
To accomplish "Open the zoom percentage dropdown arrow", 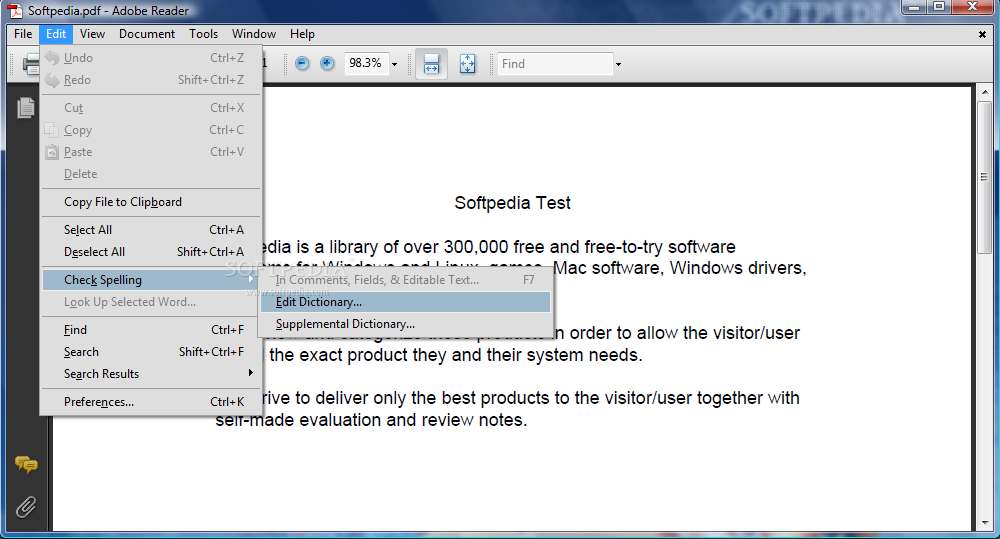I will coord(394,64).
